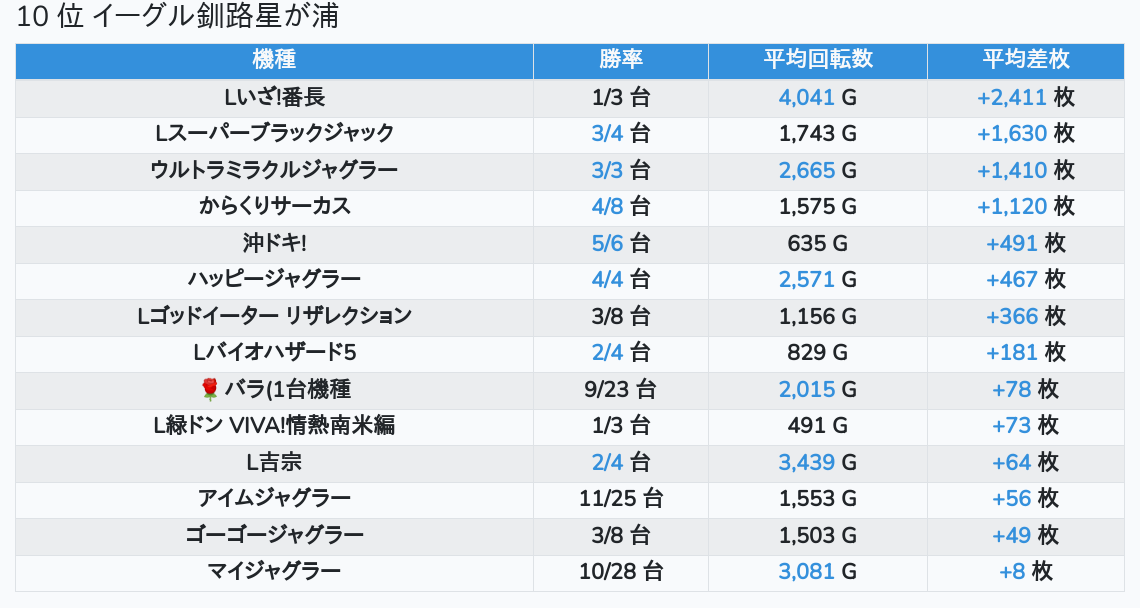
Task: Click ウルトラミラクルジャグラー machine name
Action: coord(274,170)
